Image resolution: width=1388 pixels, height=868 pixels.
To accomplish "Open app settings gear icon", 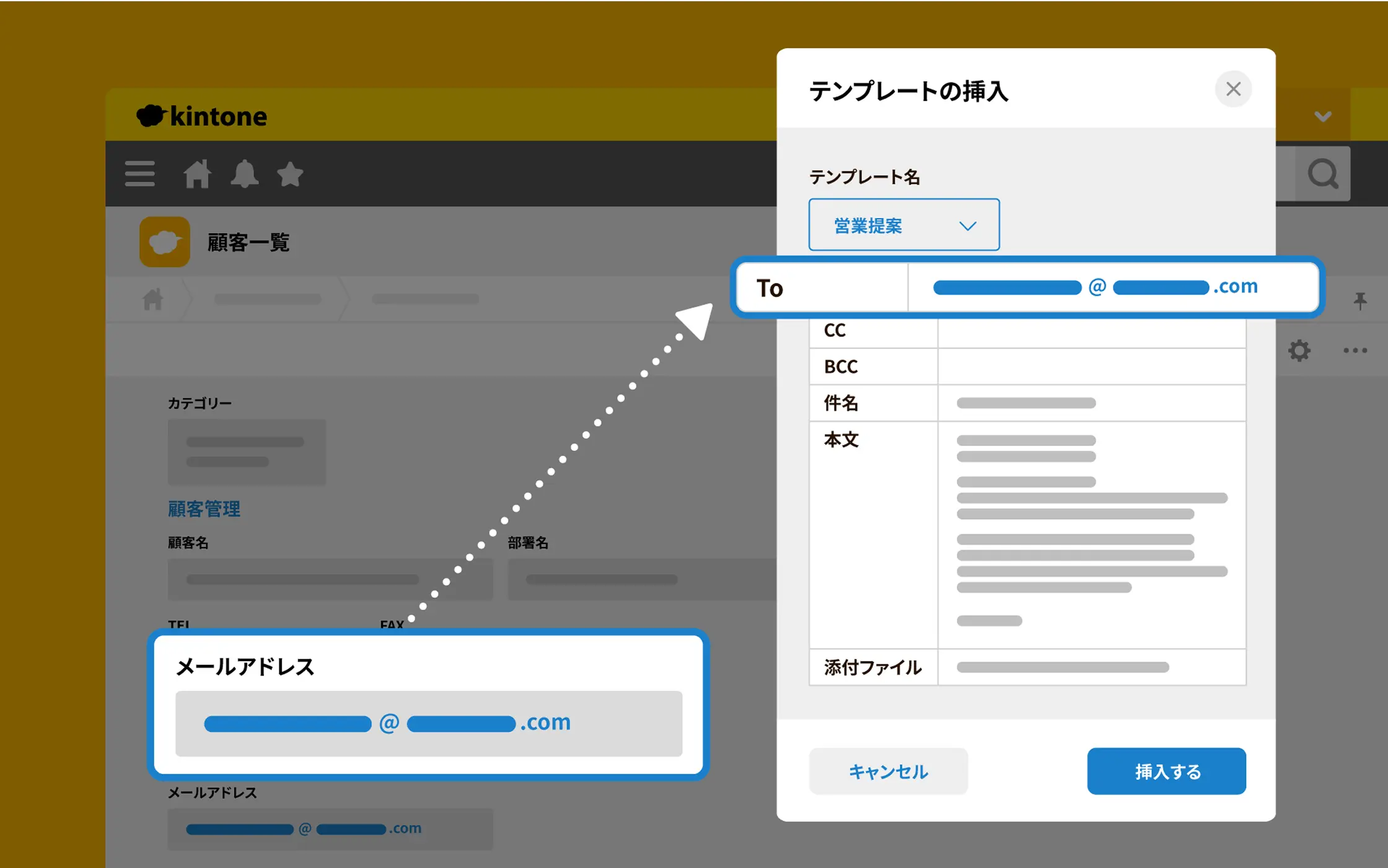I will coord(1299,351).
